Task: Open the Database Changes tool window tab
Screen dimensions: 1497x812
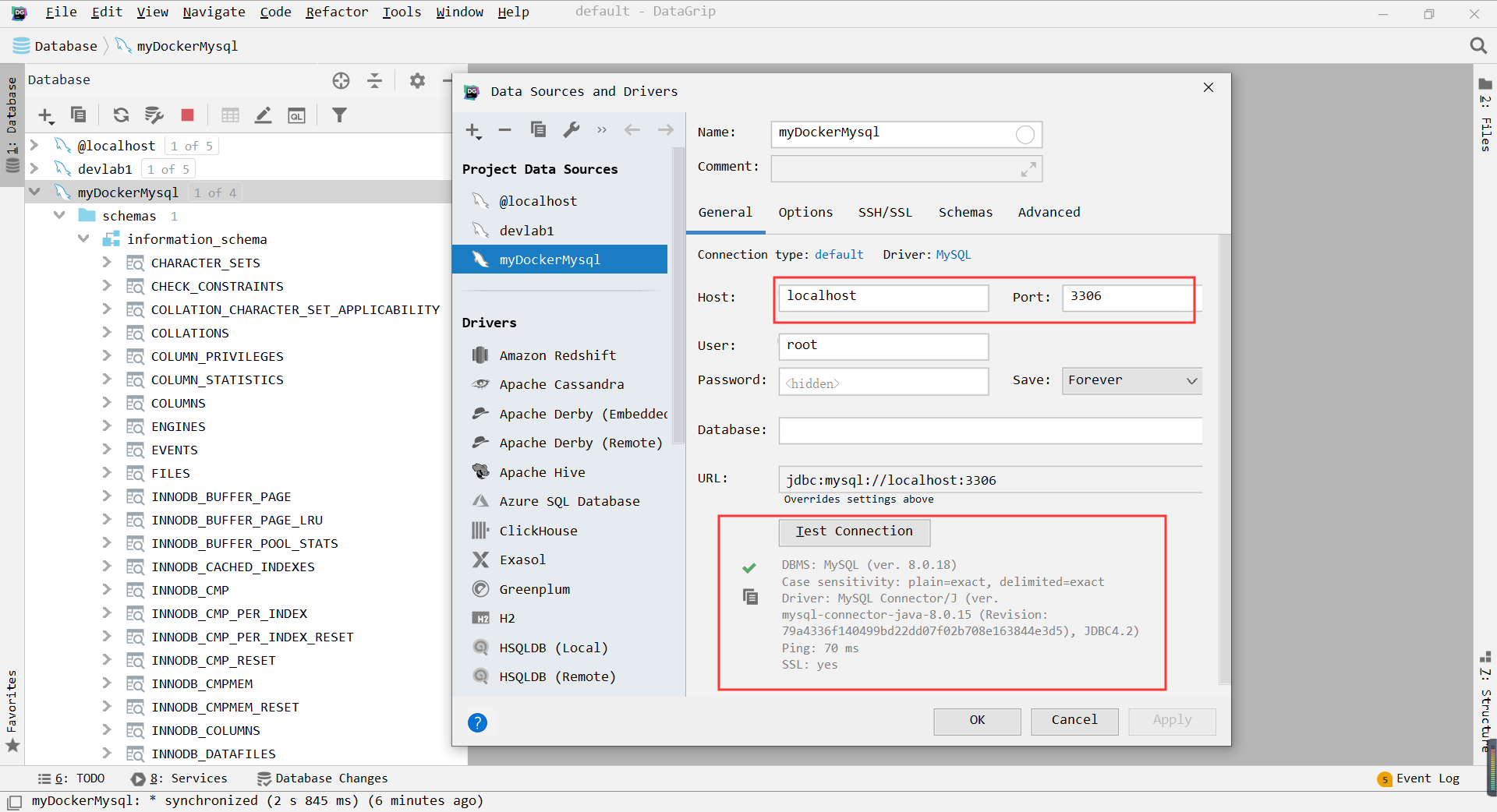Action: coord(322,778)
